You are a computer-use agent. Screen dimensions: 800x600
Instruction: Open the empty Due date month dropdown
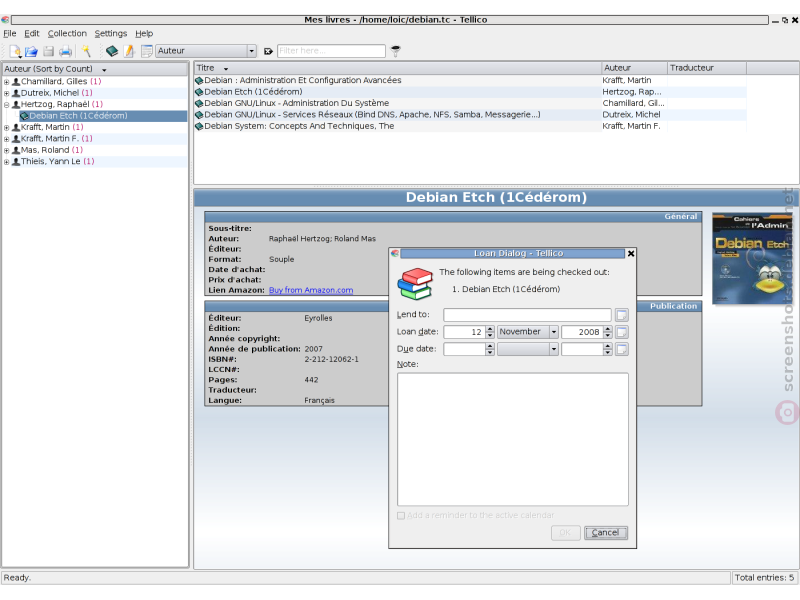coord(528,349)
